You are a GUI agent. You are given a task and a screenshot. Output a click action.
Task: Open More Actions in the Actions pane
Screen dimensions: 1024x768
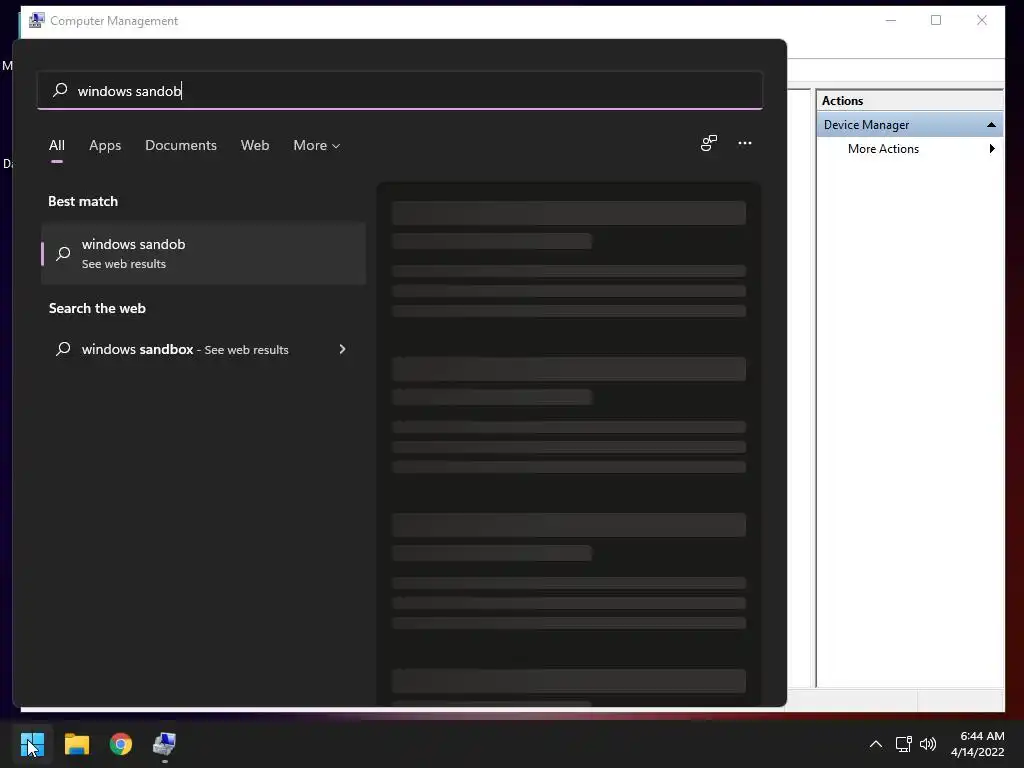click(883, 149)
